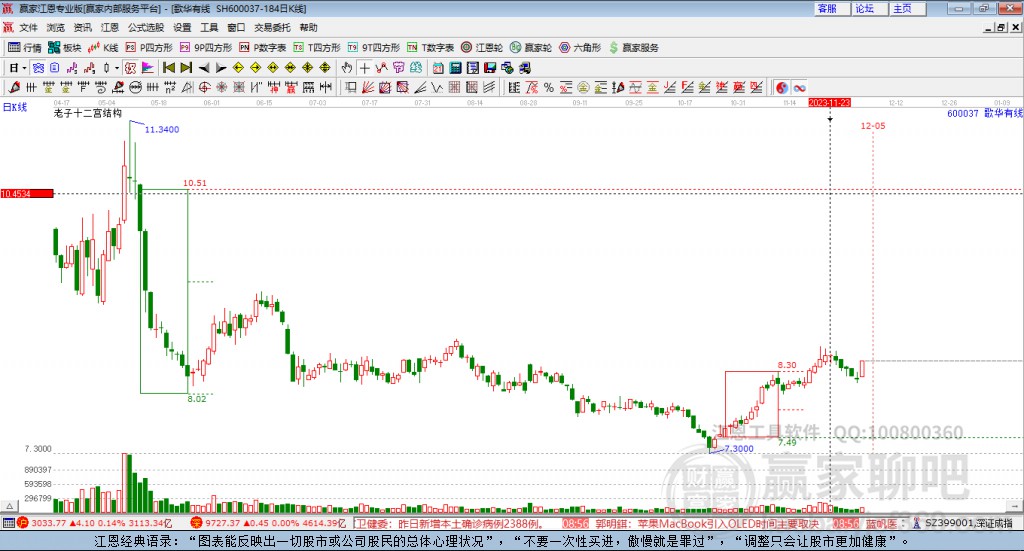1024x551 pixels.
Task: Open the P四方形 tool
Action: tap(149, 48)
